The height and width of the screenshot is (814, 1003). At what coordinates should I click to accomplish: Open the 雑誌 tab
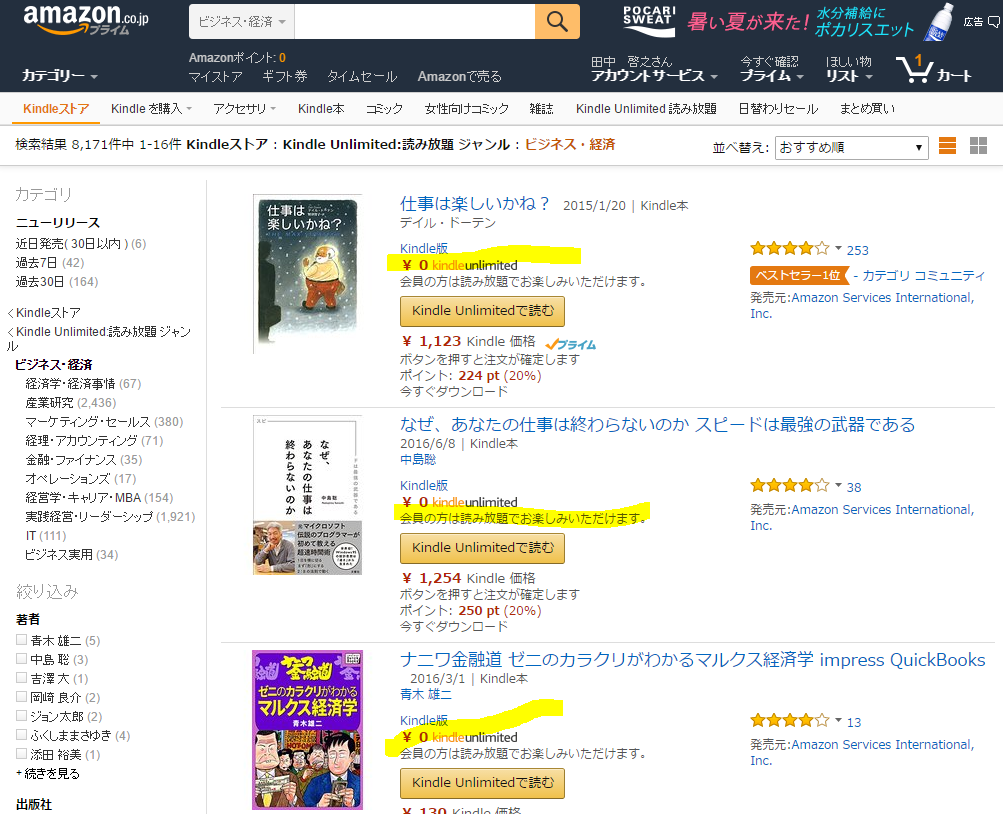(x=541, y=109)
